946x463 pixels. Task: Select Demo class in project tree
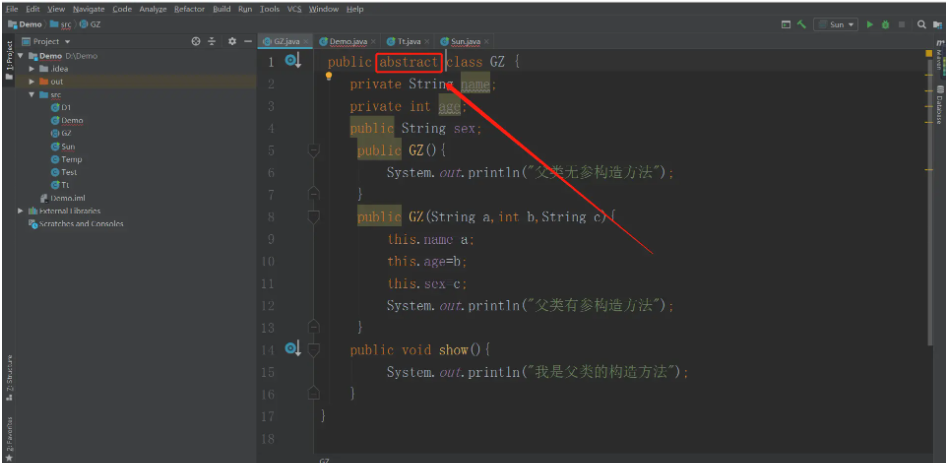point(67,120)
